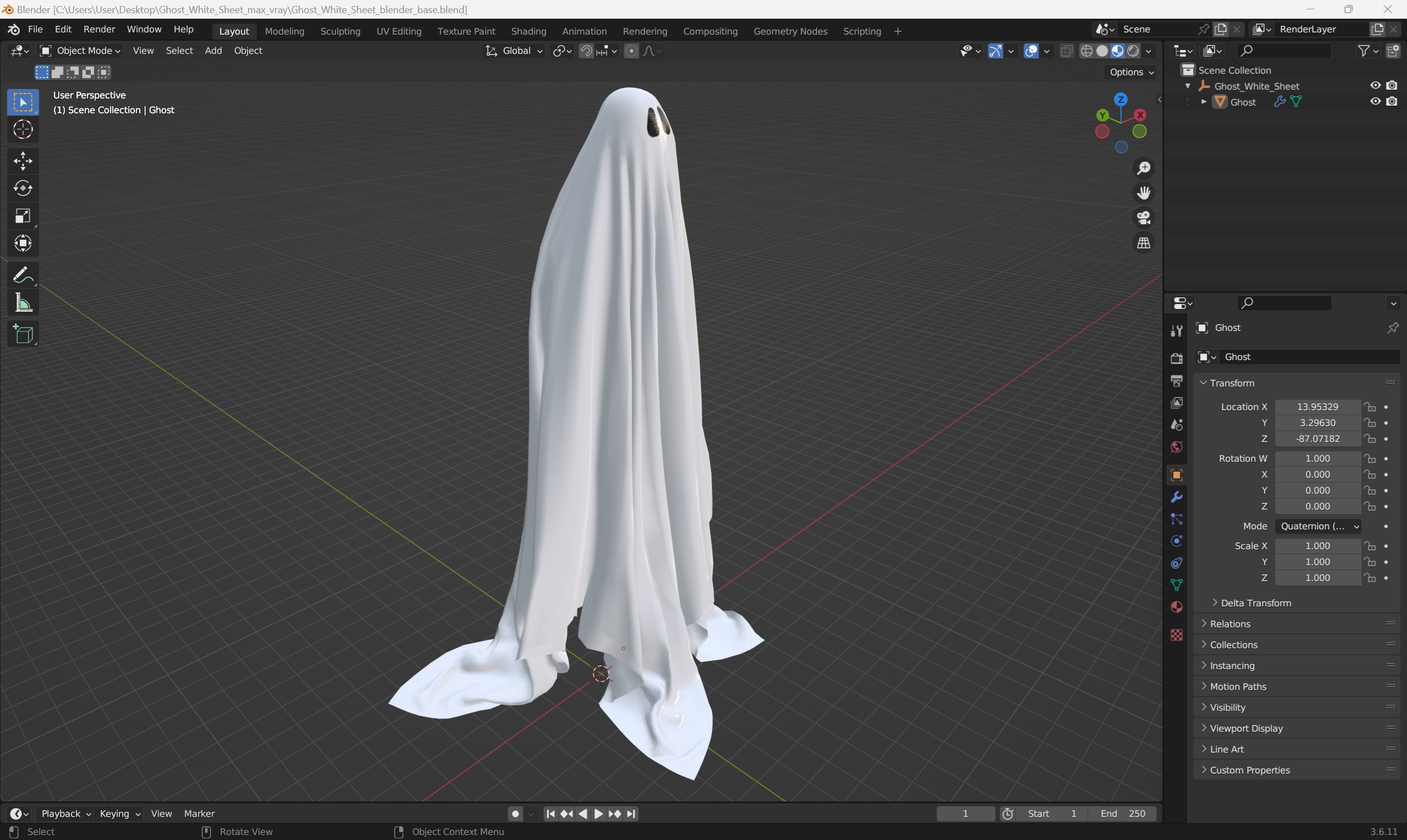
Task: Play animation forward
Action: [598, 814]
